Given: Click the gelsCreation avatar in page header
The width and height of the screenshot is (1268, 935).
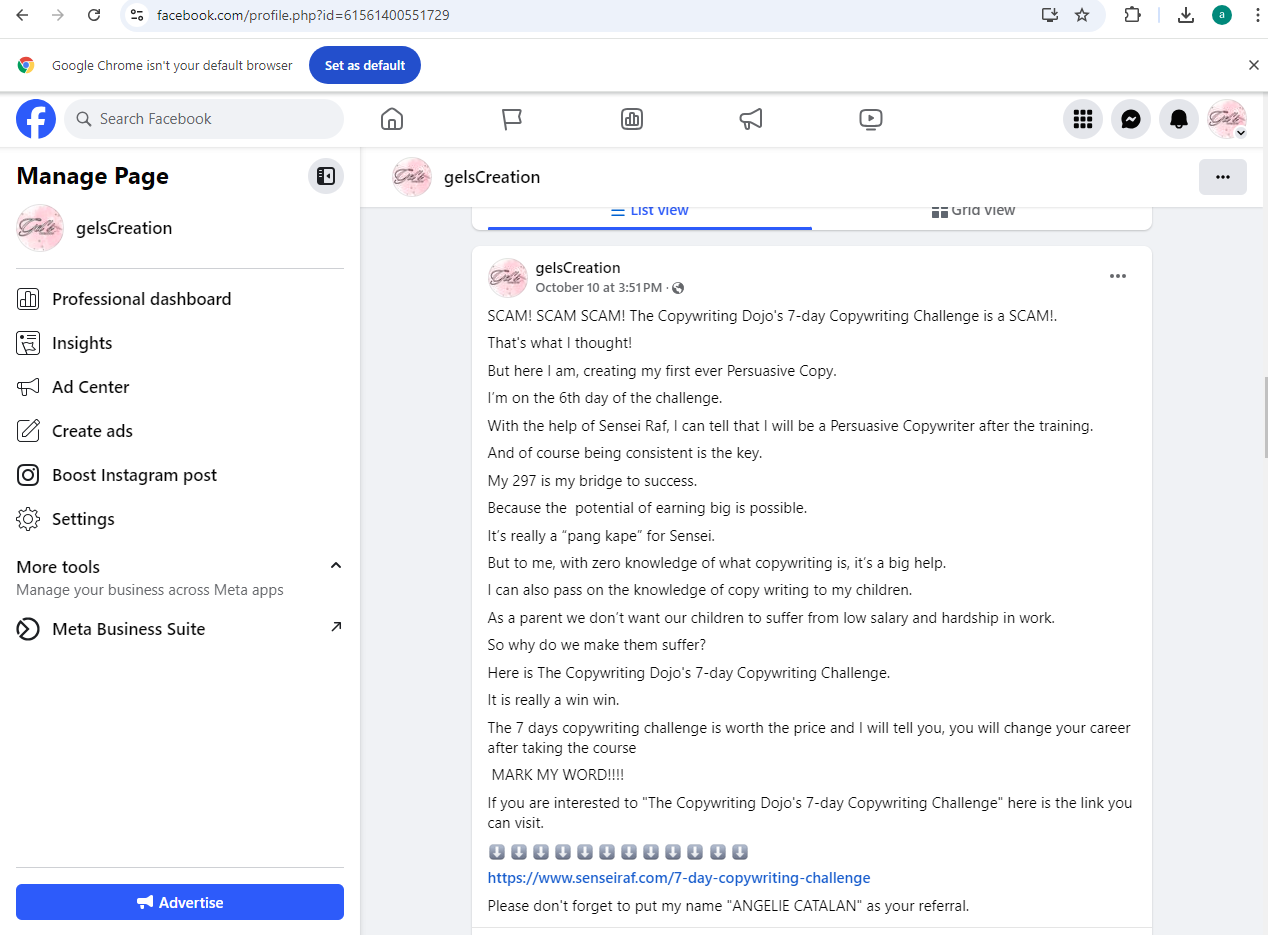Looking at the screenshot, I should [x=412, y=177].
